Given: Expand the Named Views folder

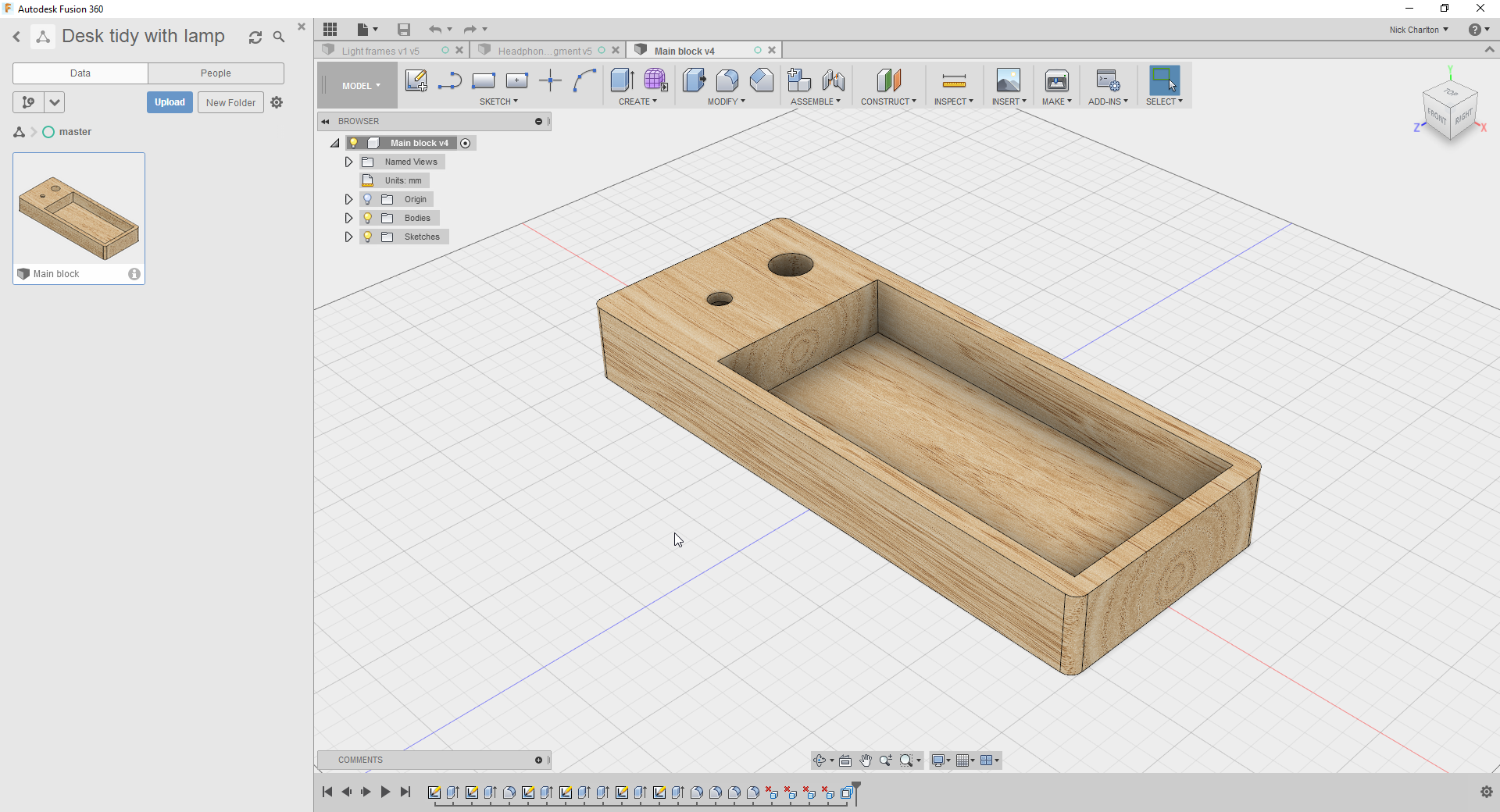Looking at the screenshot, I should 348,162.
